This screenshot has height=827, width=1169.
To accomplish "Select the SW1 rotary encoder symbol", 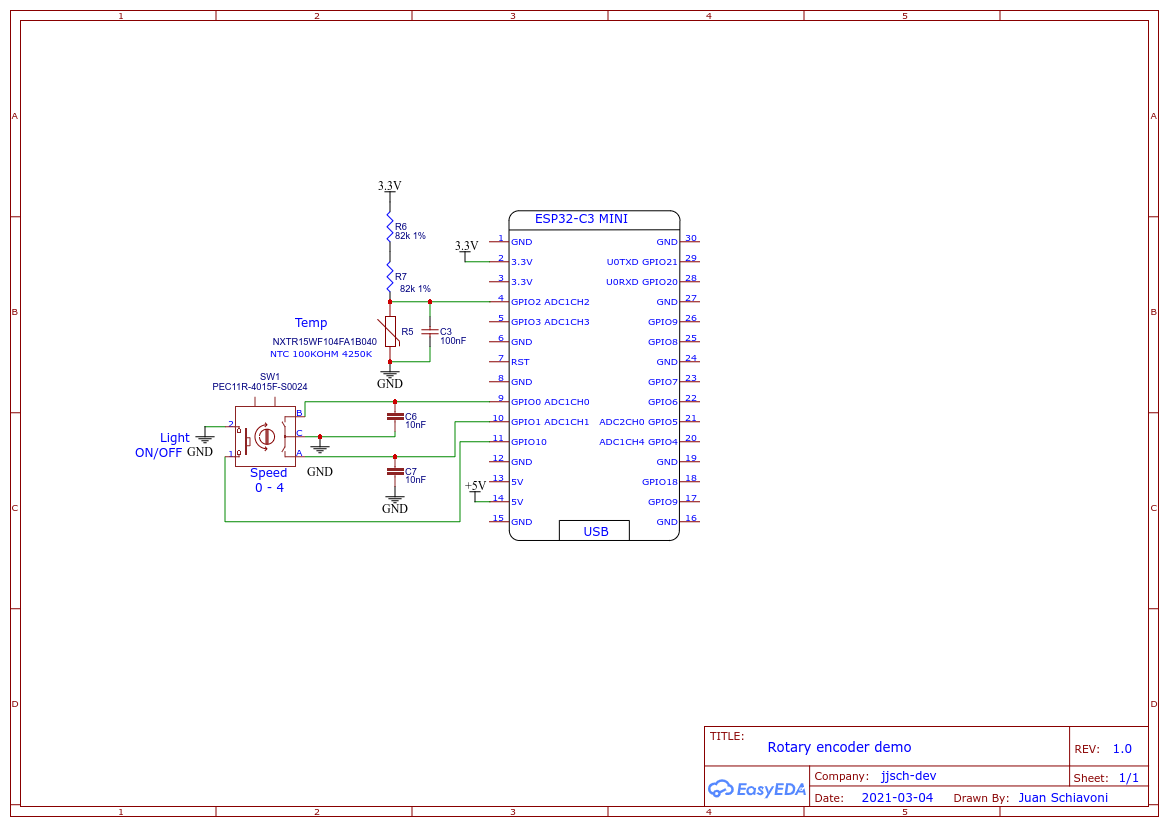I will coord(265,436).
